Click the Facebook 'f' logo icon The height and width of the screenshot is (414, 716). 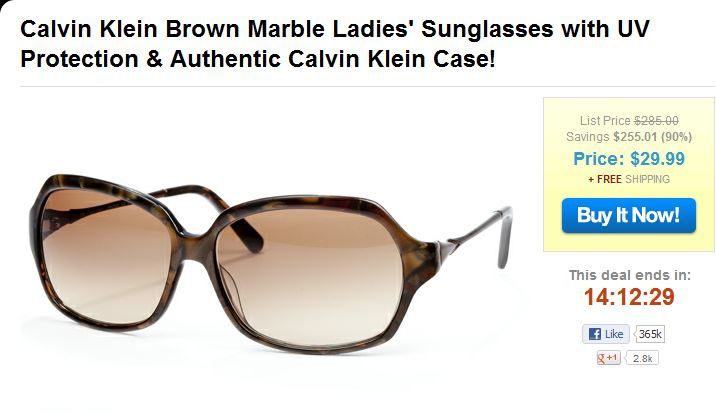pos(595,334)
